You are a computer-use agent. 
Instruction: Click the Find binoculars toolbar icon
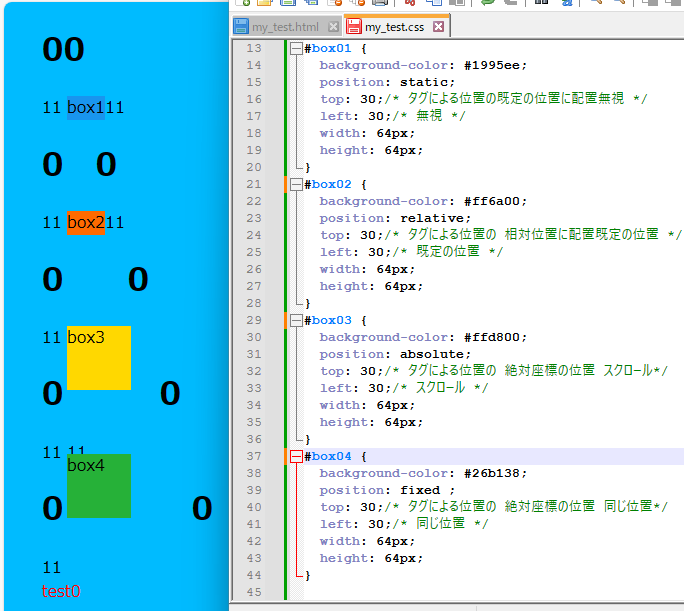541,2
